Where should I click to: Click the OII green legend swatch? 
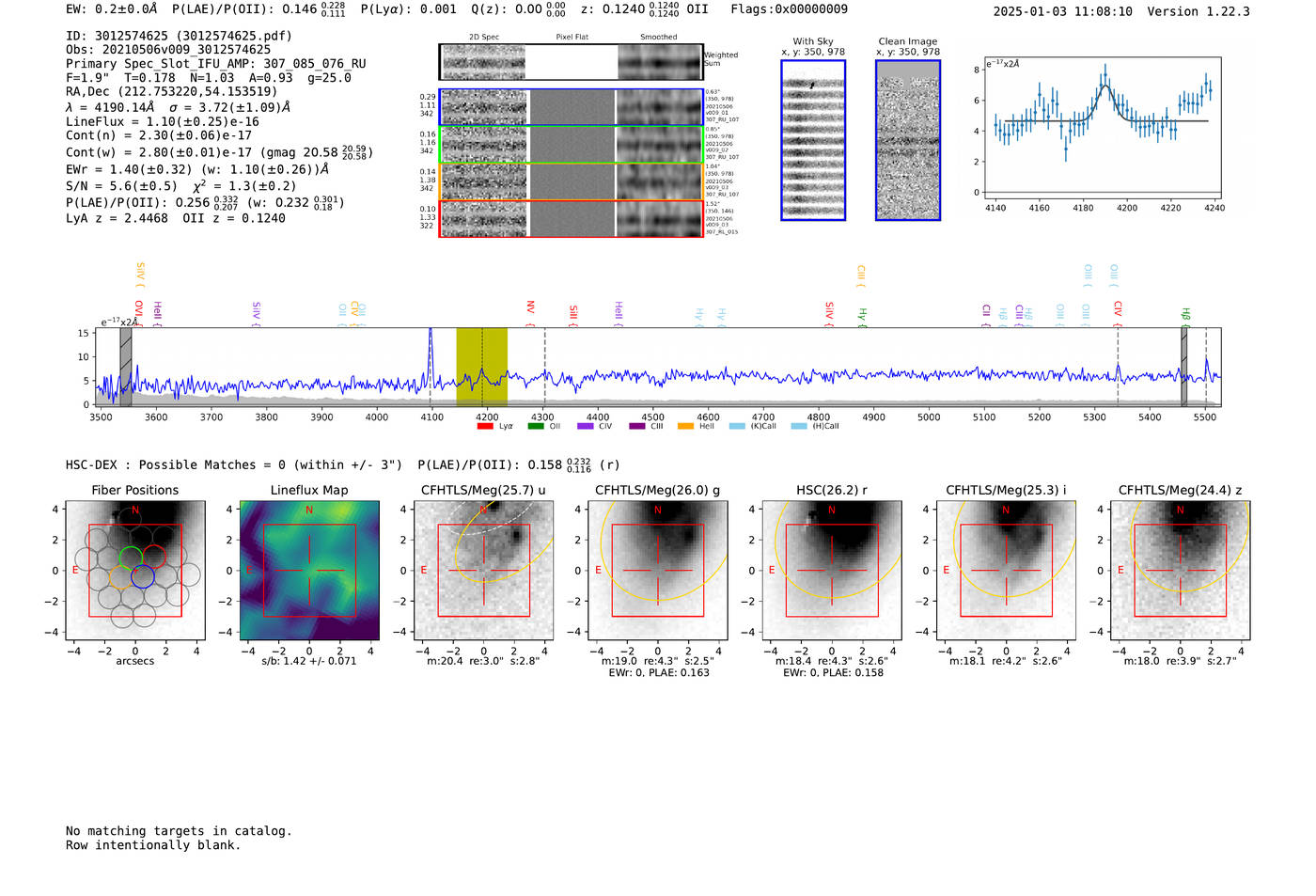[536, 426]
